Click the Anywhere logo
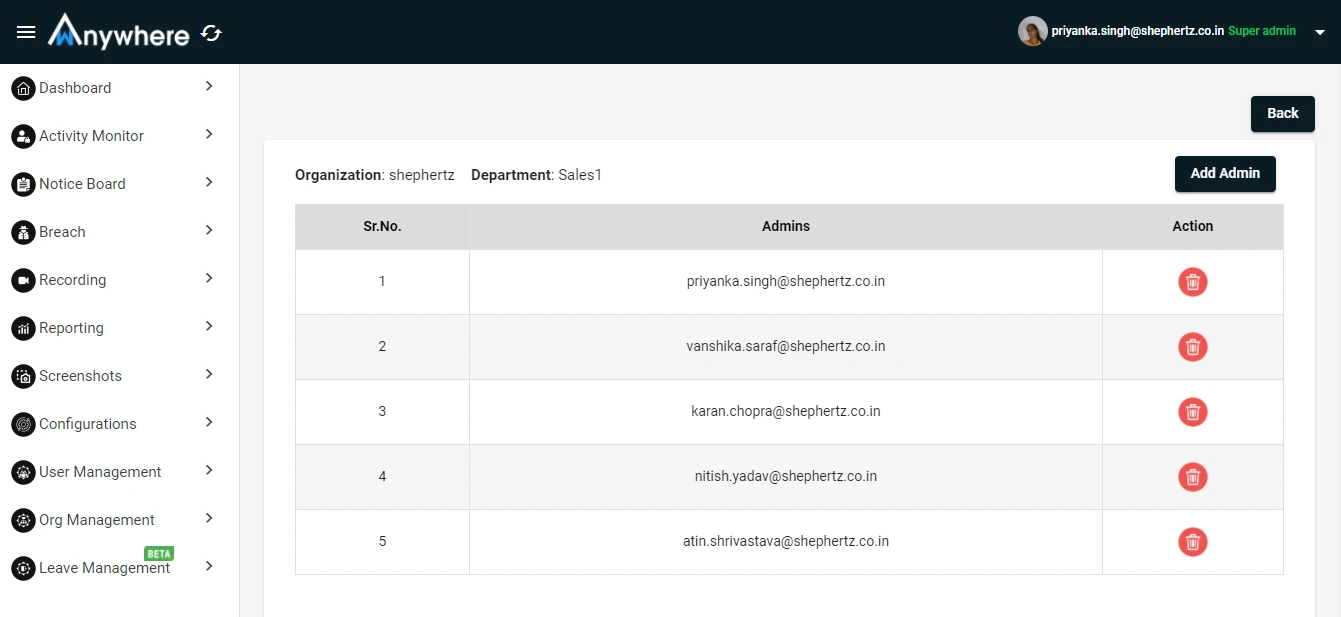1341x617 pixels. point(119,31)
